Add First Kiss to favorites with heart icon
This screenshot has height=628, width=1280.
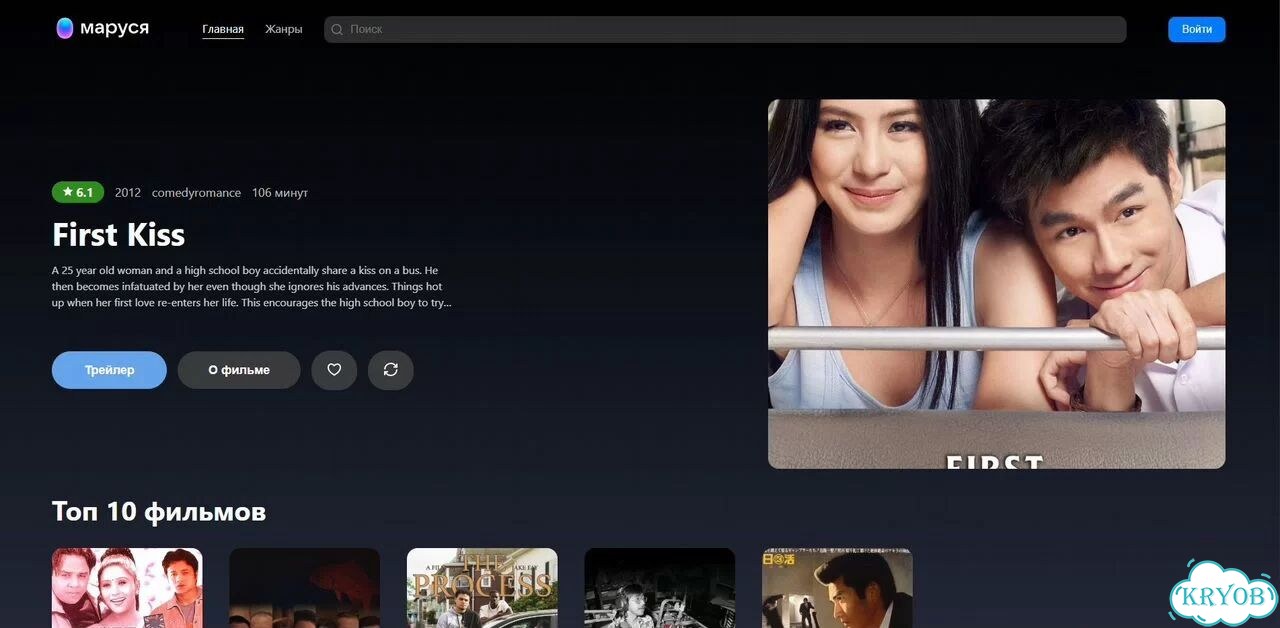[x=334, y=370]
